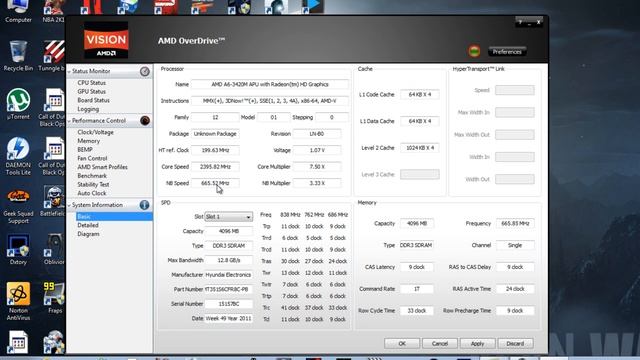Click the Memory Frequency value field
This screenshot has height=360, width=640.
click(x=515, y=223)
